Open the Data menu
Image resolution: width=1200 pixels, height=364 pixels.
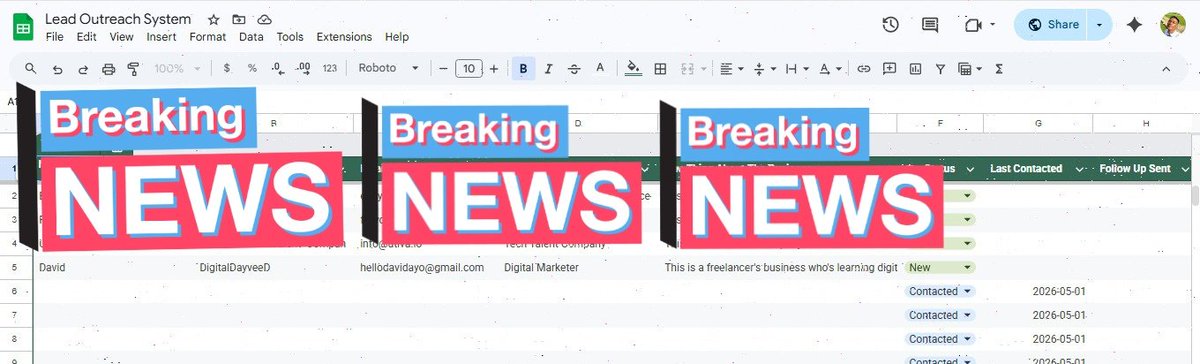point(251,37)
